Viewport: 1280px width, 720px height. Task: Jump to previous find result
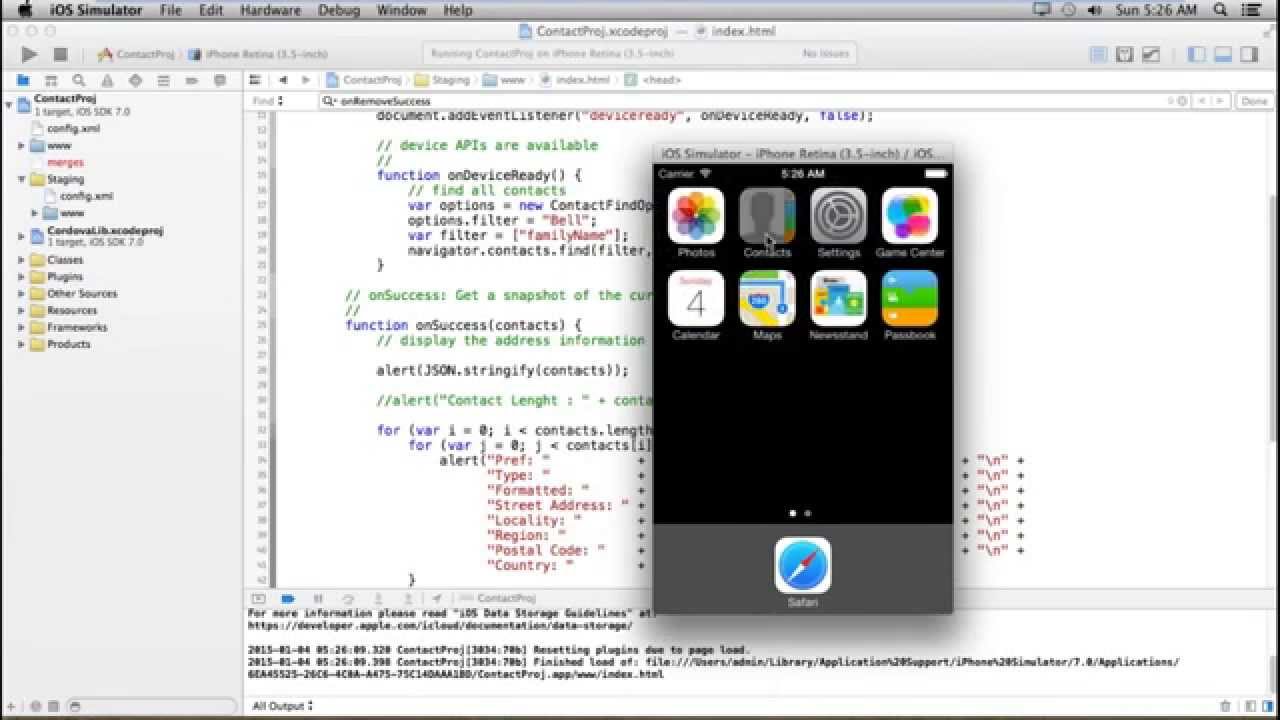[x=1202, y=101]
